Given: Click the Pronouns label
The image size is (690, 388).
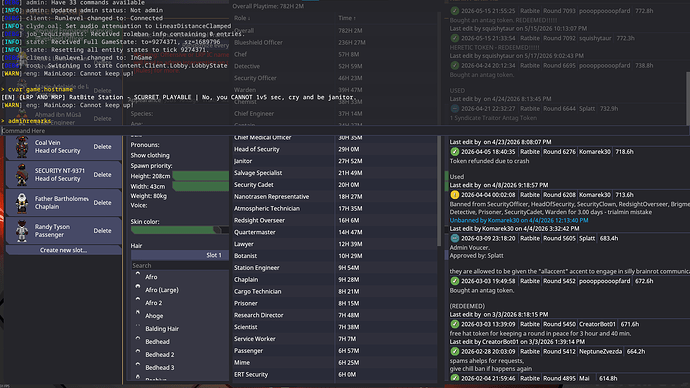Looking at the screenshot, I should pos(145,145).
